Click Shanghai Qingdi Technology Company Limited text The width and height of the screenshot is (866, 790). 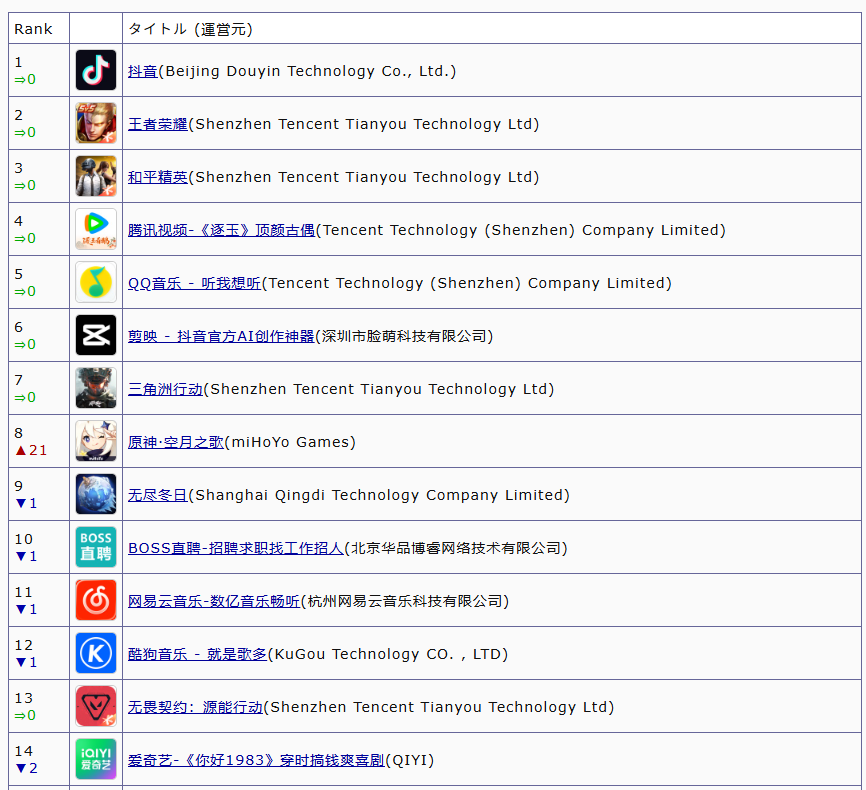click(x=379, y=496)
